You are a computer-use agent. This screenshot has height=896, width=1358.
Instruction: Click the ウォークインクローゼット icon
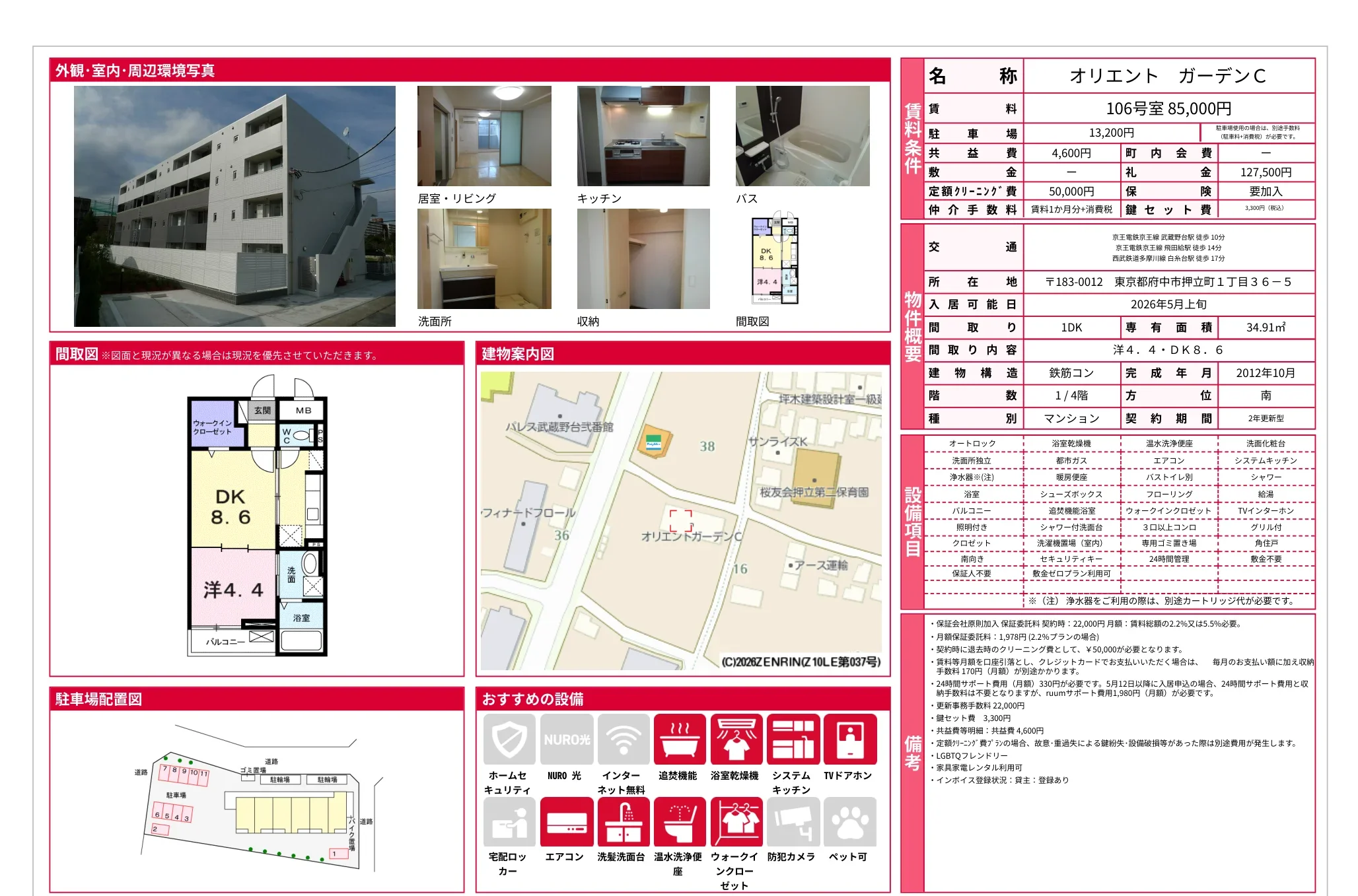(736, 821)
